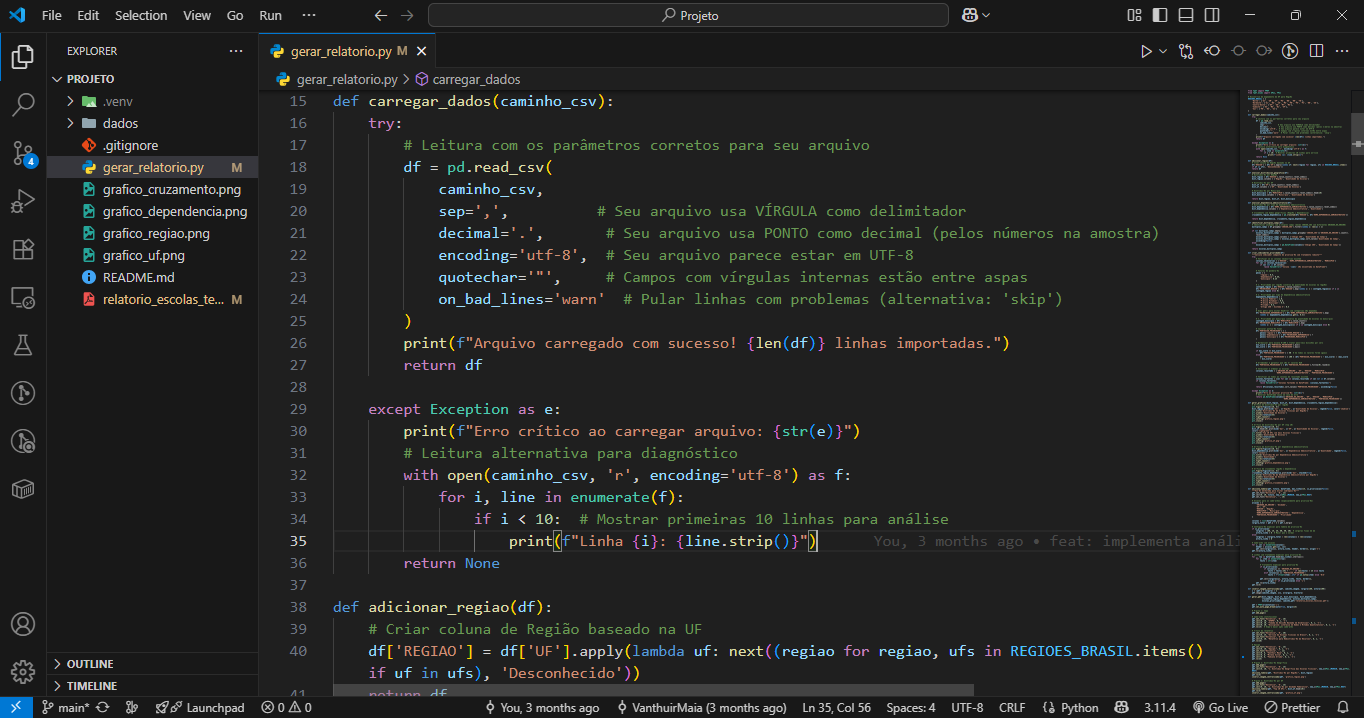Image resolution: width=1364 pixels, height=718 pixels.
Task: Click Go Live in the status bar
Action: pyautogui.click(x=1220, y=707)
